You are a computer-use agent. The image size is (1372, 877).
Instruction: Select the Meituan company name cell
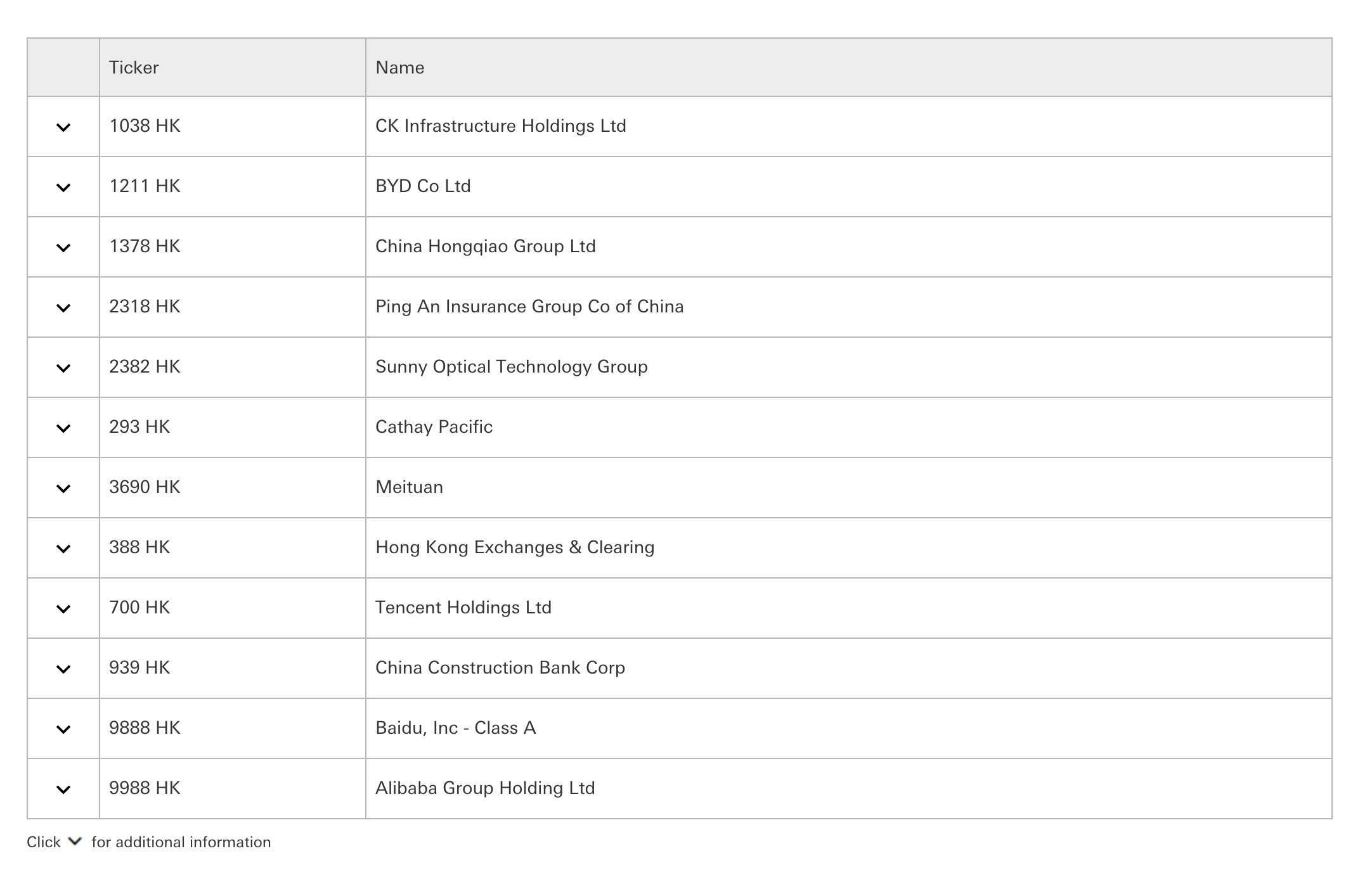pos(410,487)
